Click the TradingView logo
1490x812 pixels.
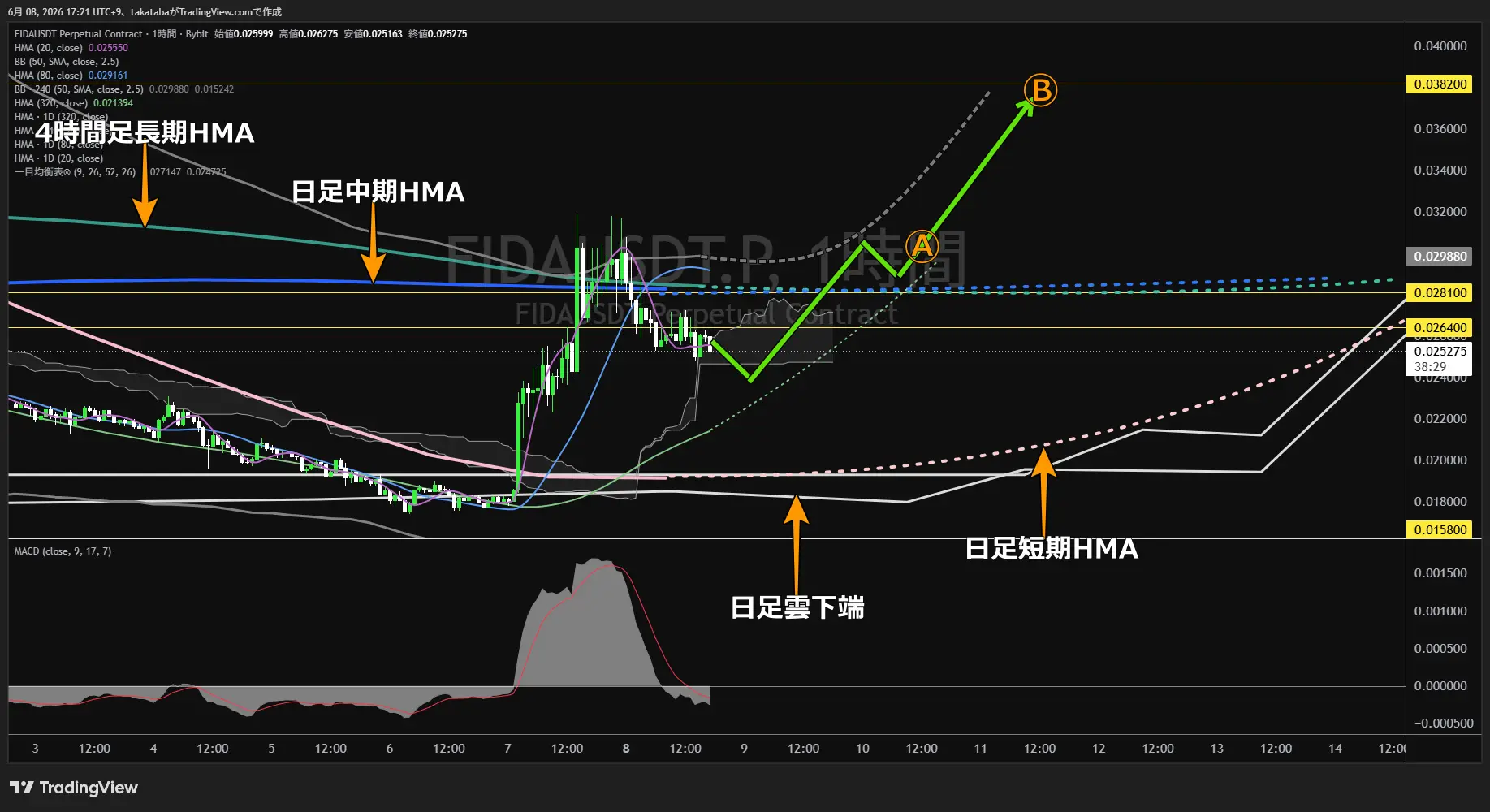pyautogui.click(x=74, y=788)
